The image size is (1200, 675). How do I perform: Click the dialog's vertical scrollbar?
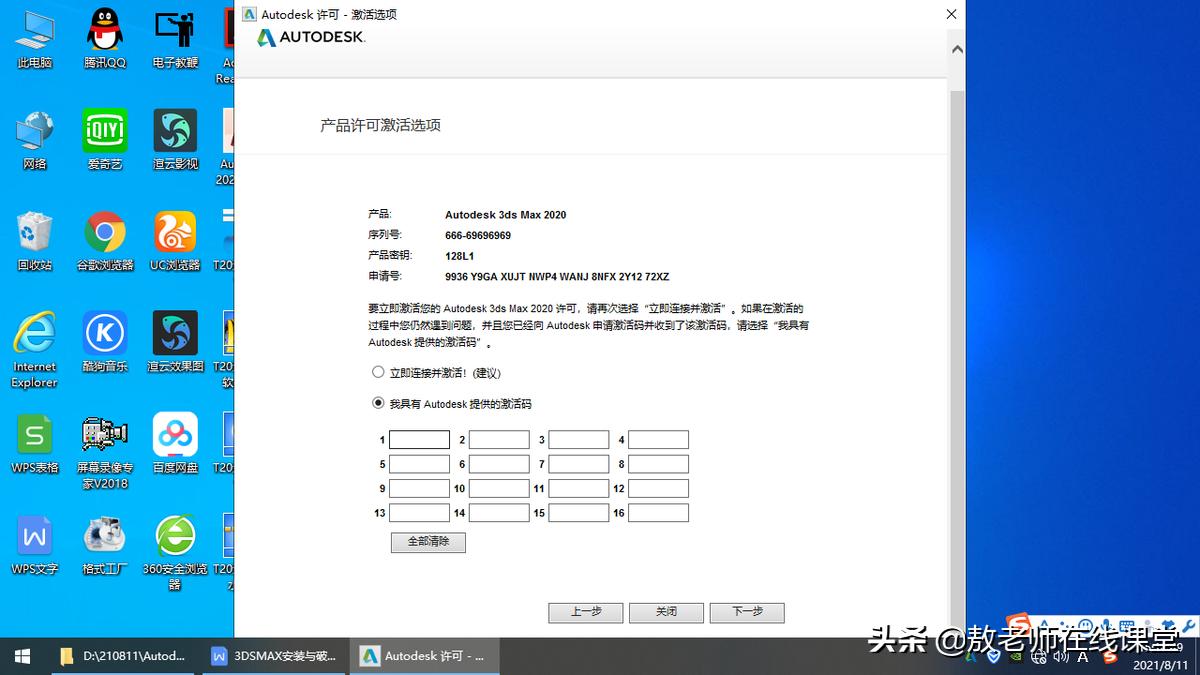pyautogui.click(x=955, y=300)
